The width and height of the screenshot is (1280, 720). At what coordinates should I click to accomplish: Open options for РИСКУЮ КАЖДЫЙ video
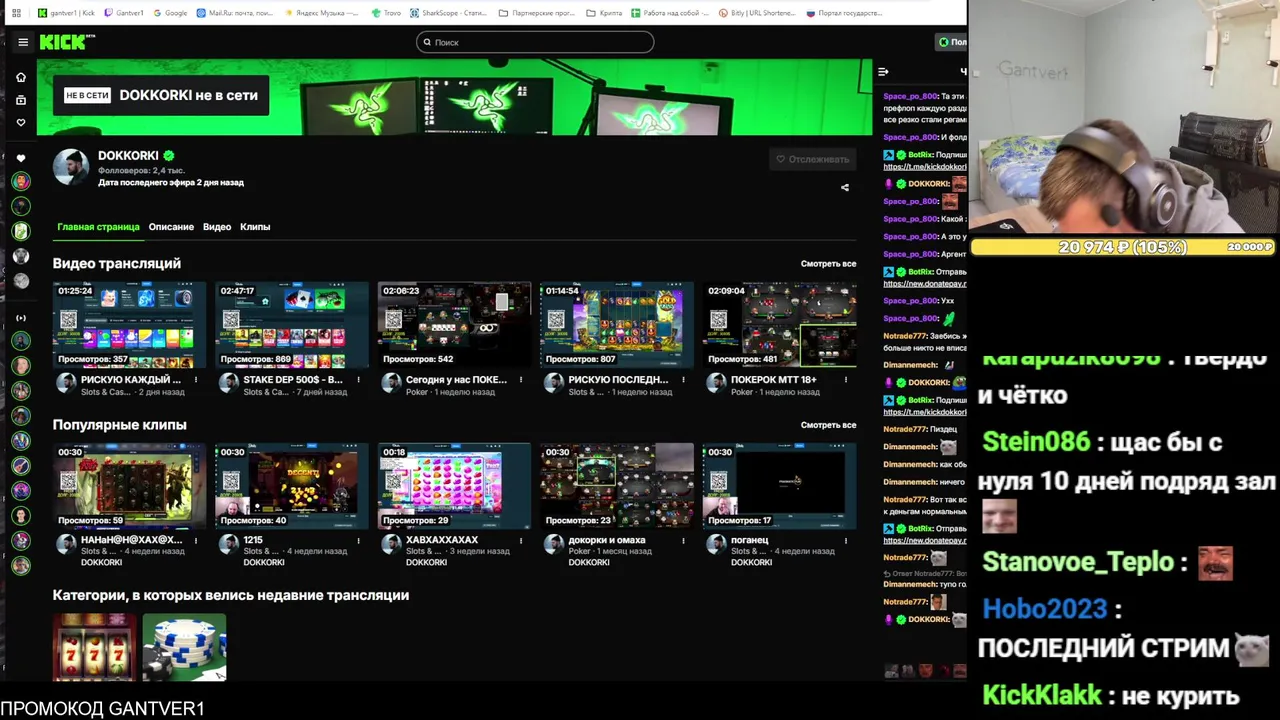pos(196,380)
